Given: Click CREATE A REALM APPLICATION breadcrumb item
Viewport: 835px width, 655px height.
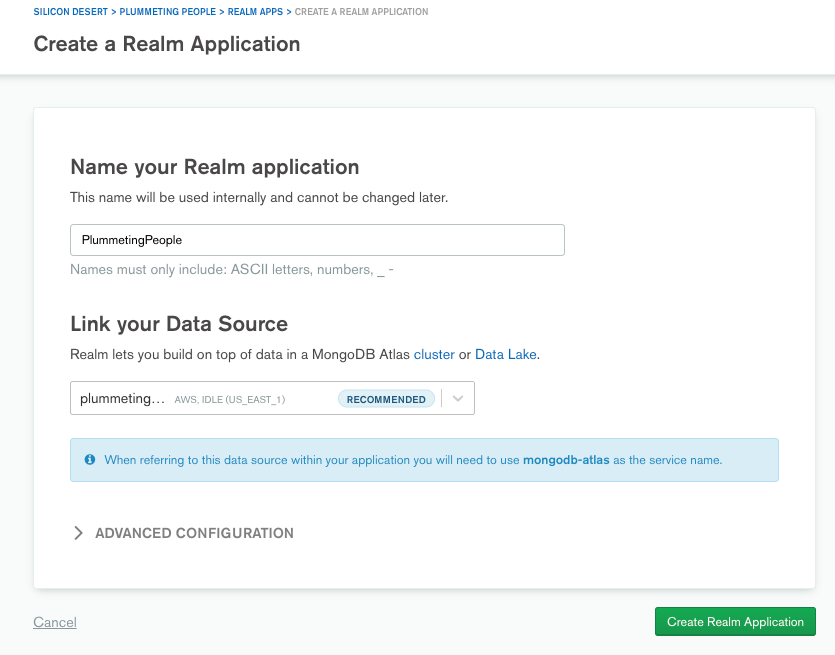Looking at the screenshot, I should point(361,12).
